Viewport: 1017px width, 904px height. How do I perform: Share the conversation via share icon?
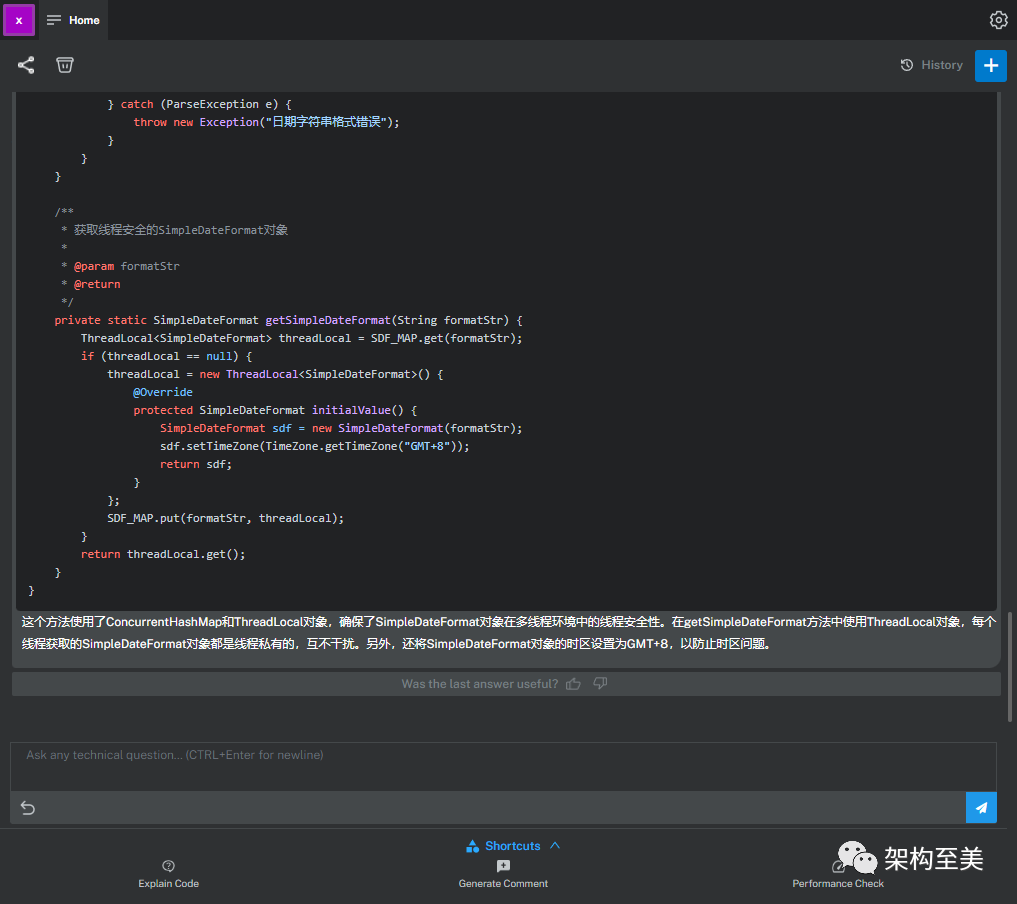tap(26, 65)
